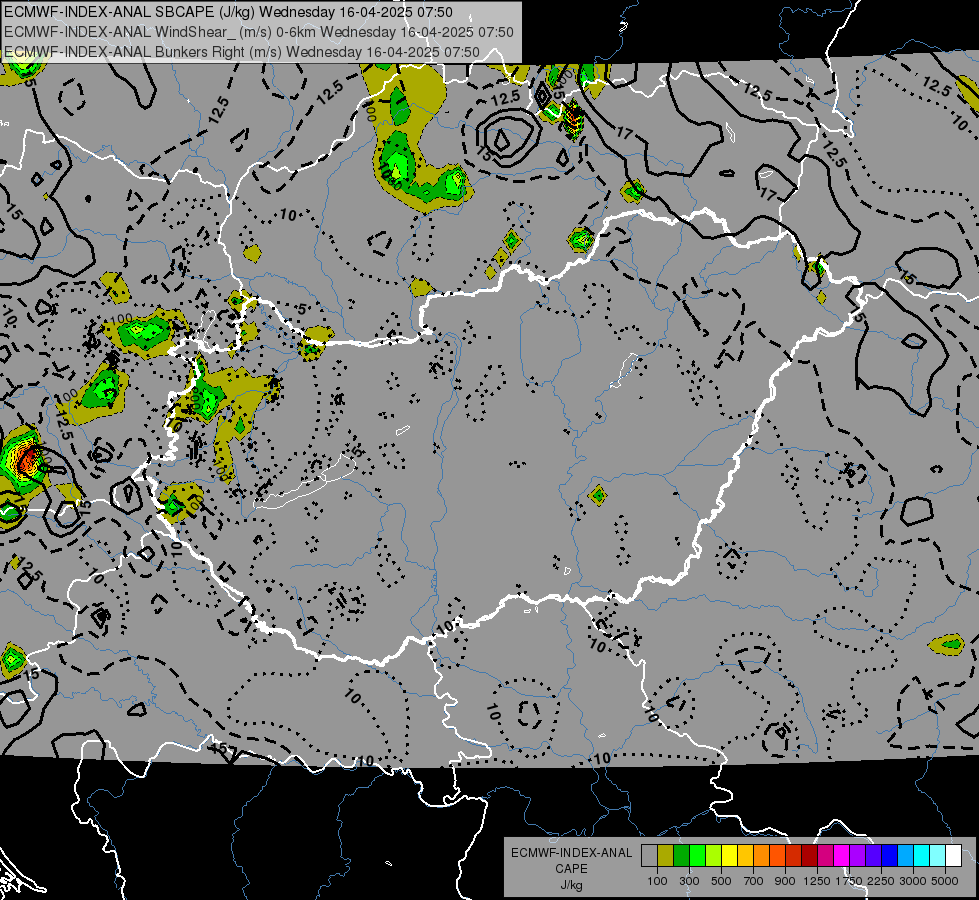The height and width of the screenshot is (900, 979).
Task: Click the ECMWF-INDEX-ANAL legend label
Action: (572, 853)
